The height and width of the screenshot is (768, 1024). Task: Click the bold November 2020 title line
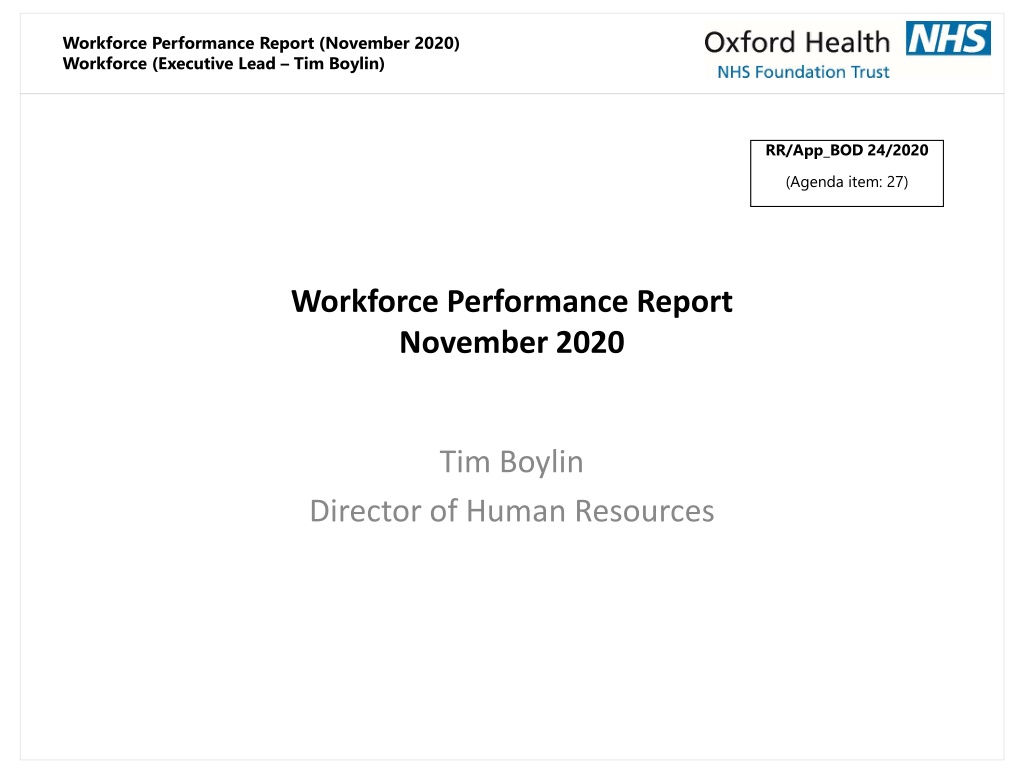click(511, 342)
